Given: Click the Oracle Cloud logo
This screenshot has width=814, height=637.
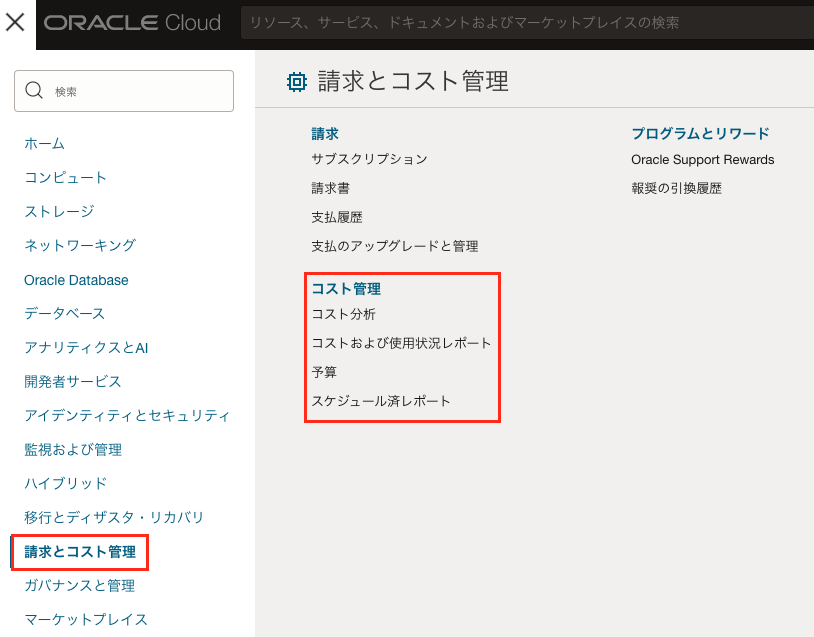Looking at the screenshot, I should click(132, 23).
